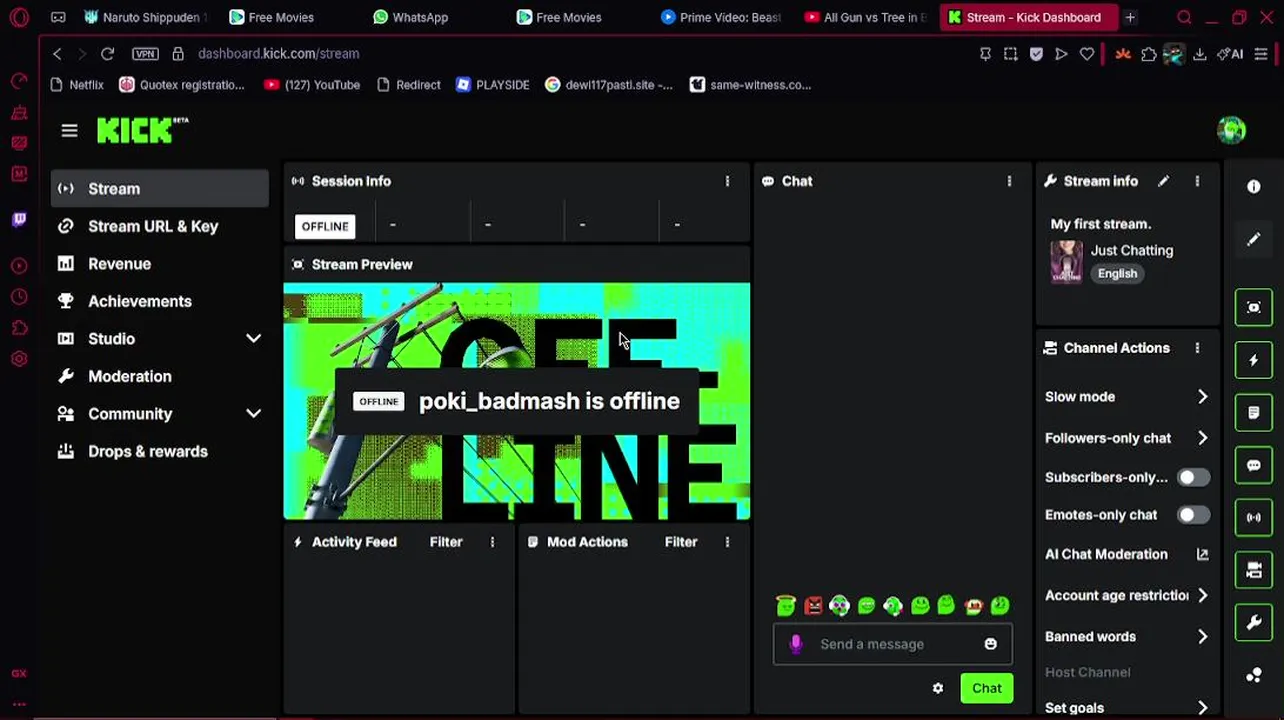Screen dimensions: 1284x720
Task: Open Opera sidebar settings gear
Action: (x=19, y=359)
